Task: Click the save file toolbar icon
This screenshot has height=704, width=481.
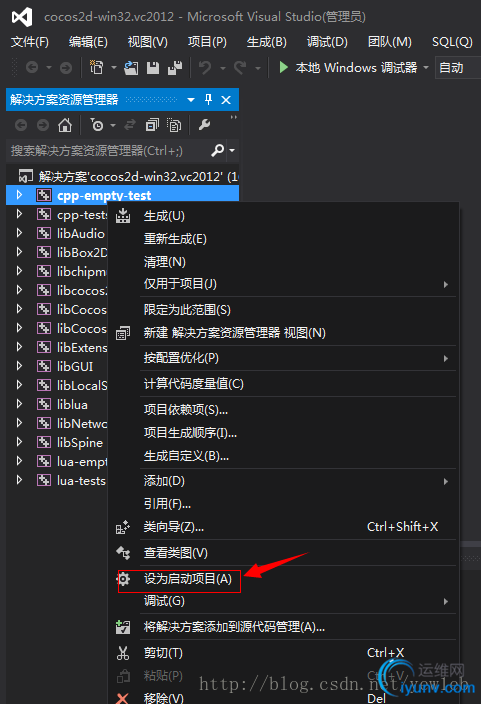Action: [153, 68]
